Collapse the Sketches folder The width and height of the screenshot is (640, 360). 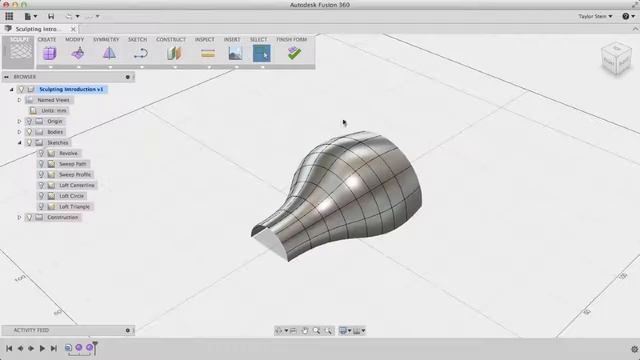coord(19,142)
